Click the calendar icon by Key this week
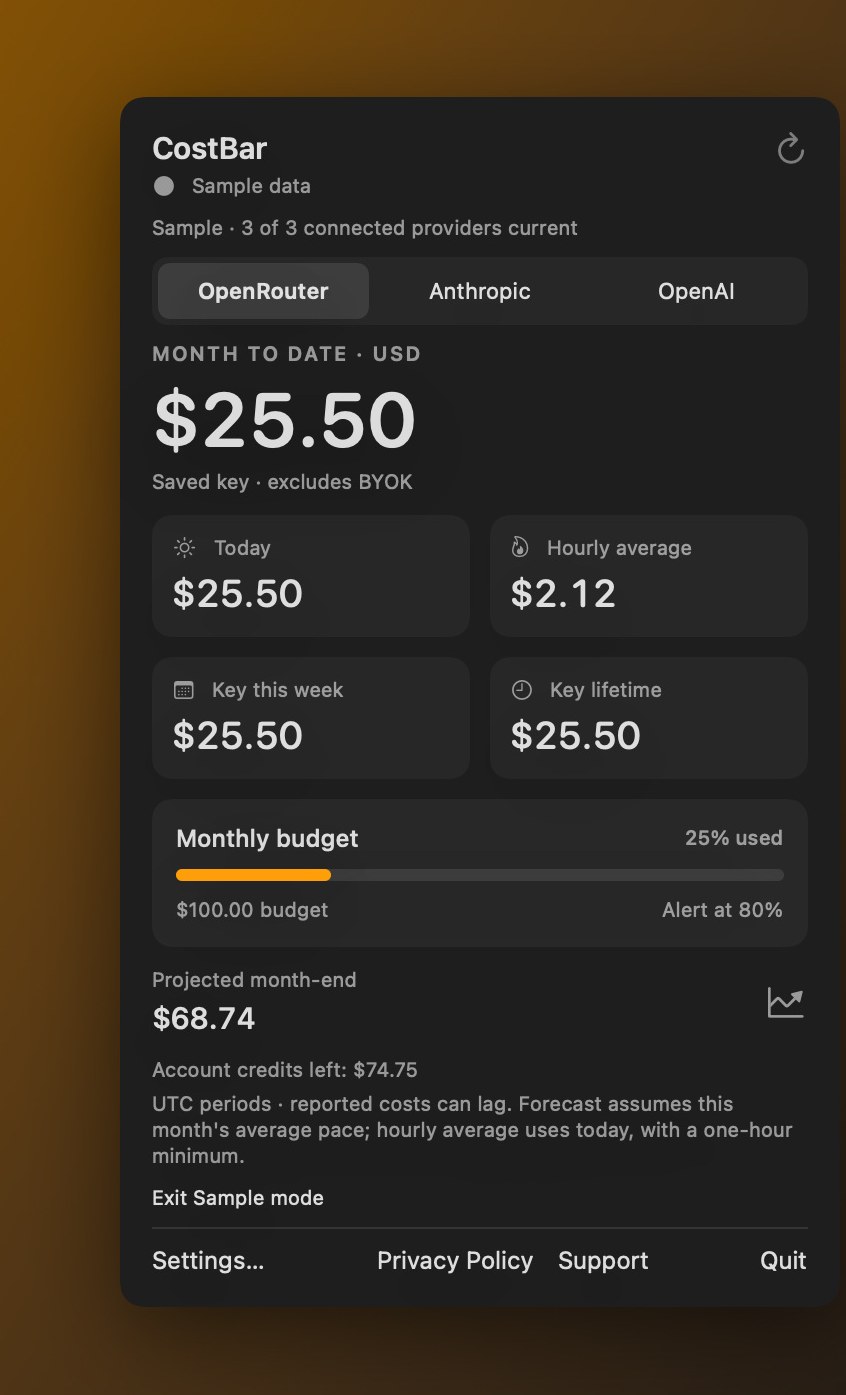Viewport: 846px width, 1395px height. [x=184, y=690]
